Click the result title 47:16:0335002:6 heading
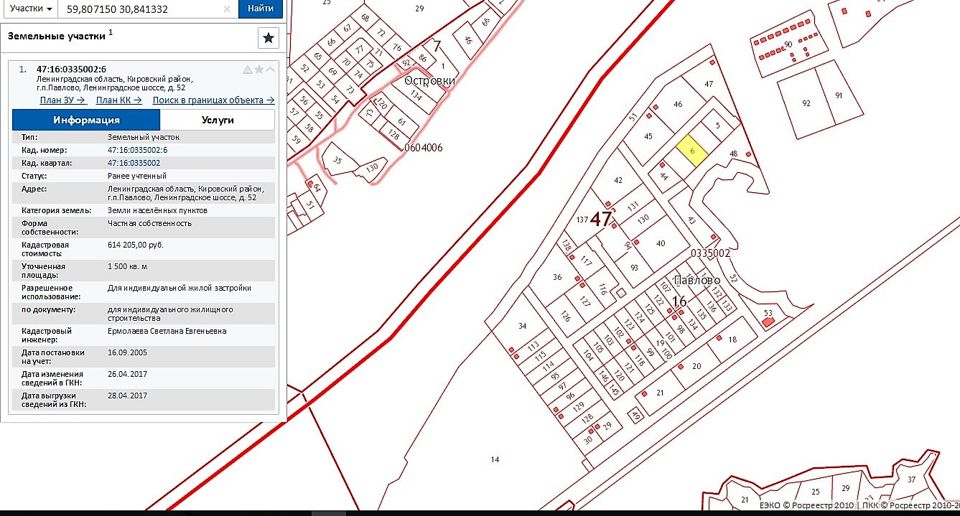 pyautogui.click(x=71, y=69)
